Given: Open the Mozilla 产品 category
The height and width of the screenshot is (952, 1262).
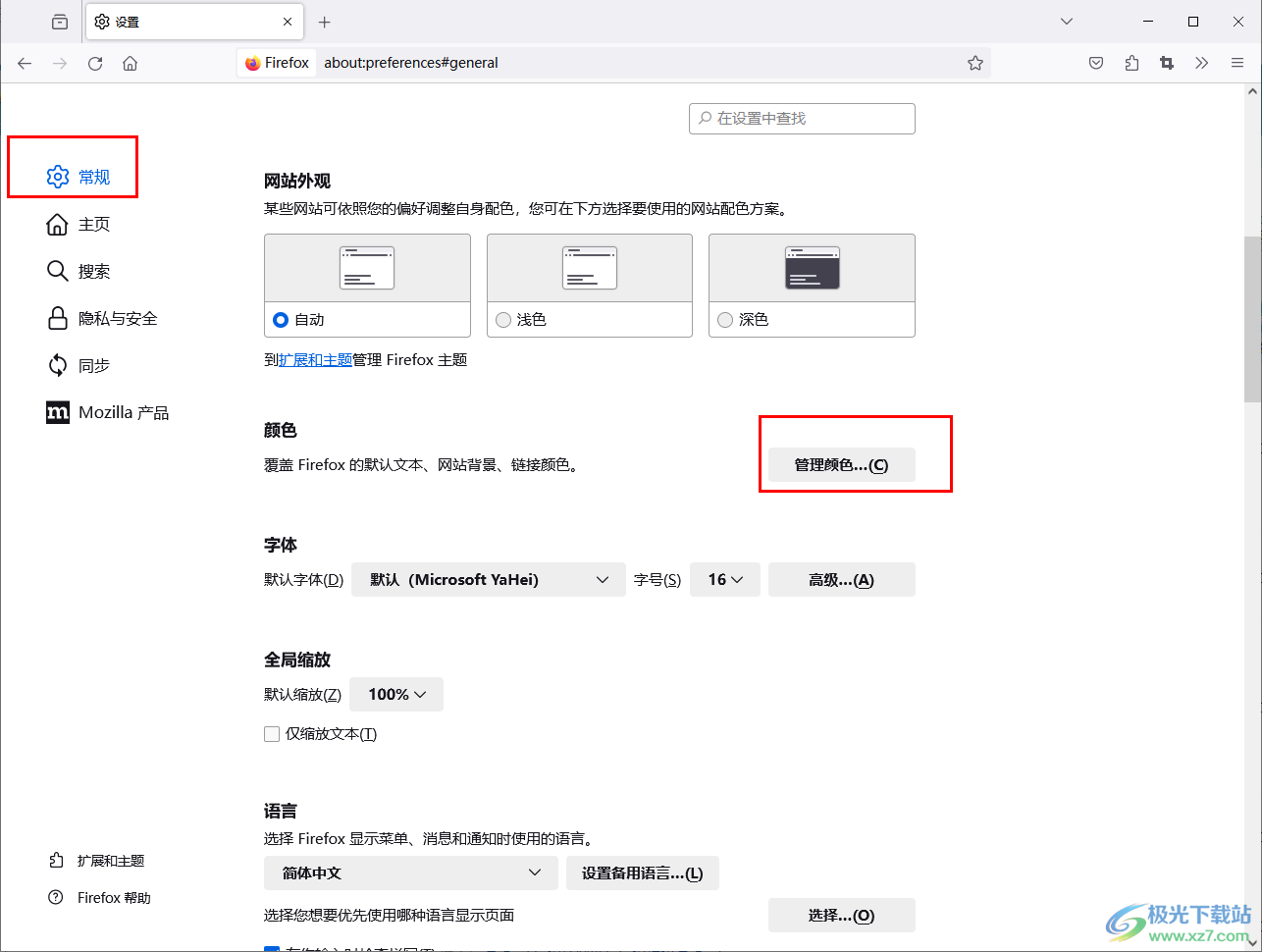Looking at the screenshot, I should 108,412.
